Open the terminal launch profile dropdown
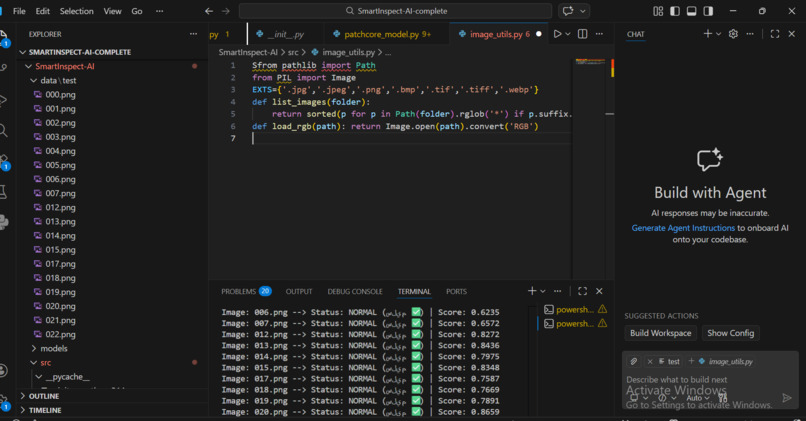The image size is (806, 421). point(543,291)
